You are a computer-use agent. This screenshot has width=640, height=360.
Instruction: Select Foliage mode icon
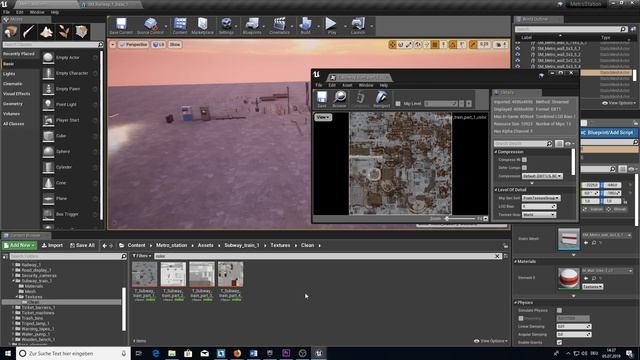pyautogui.click(x=63, y=32)
